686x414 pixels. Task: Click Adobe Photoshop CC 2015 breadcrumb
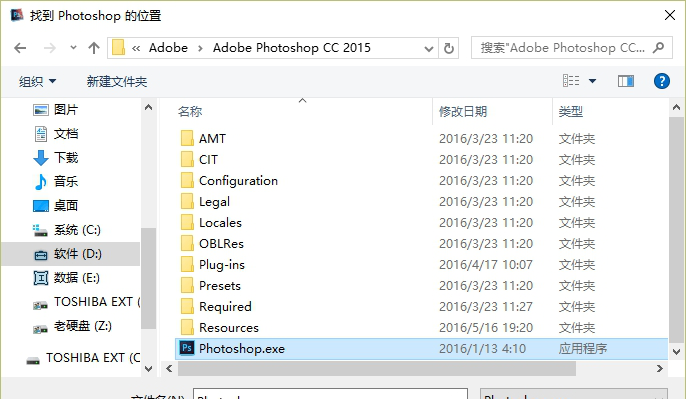[291, 47]
